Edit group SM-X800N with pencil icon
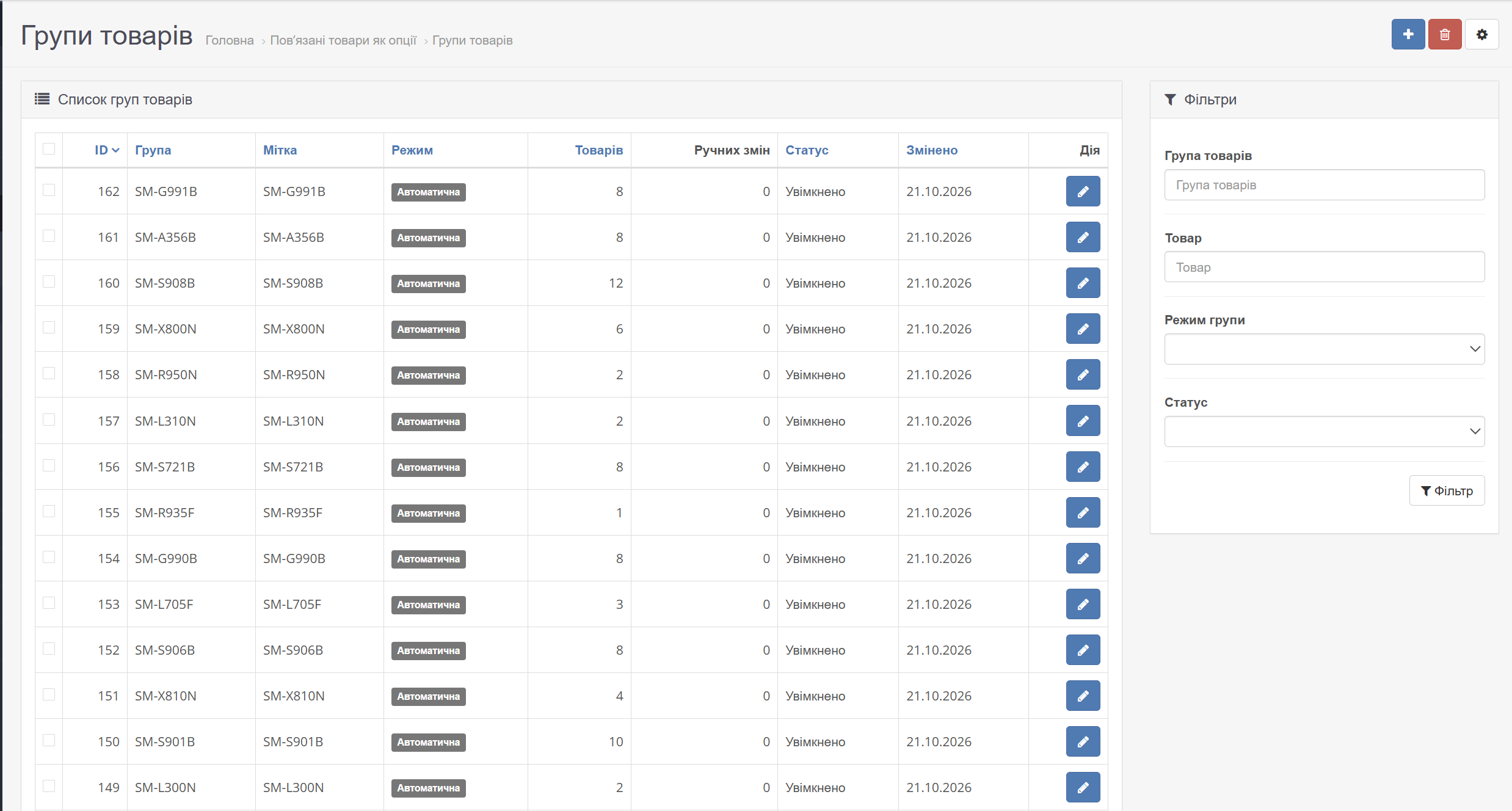Viewport: 1512px width, 811px height. click(1083, 329)
